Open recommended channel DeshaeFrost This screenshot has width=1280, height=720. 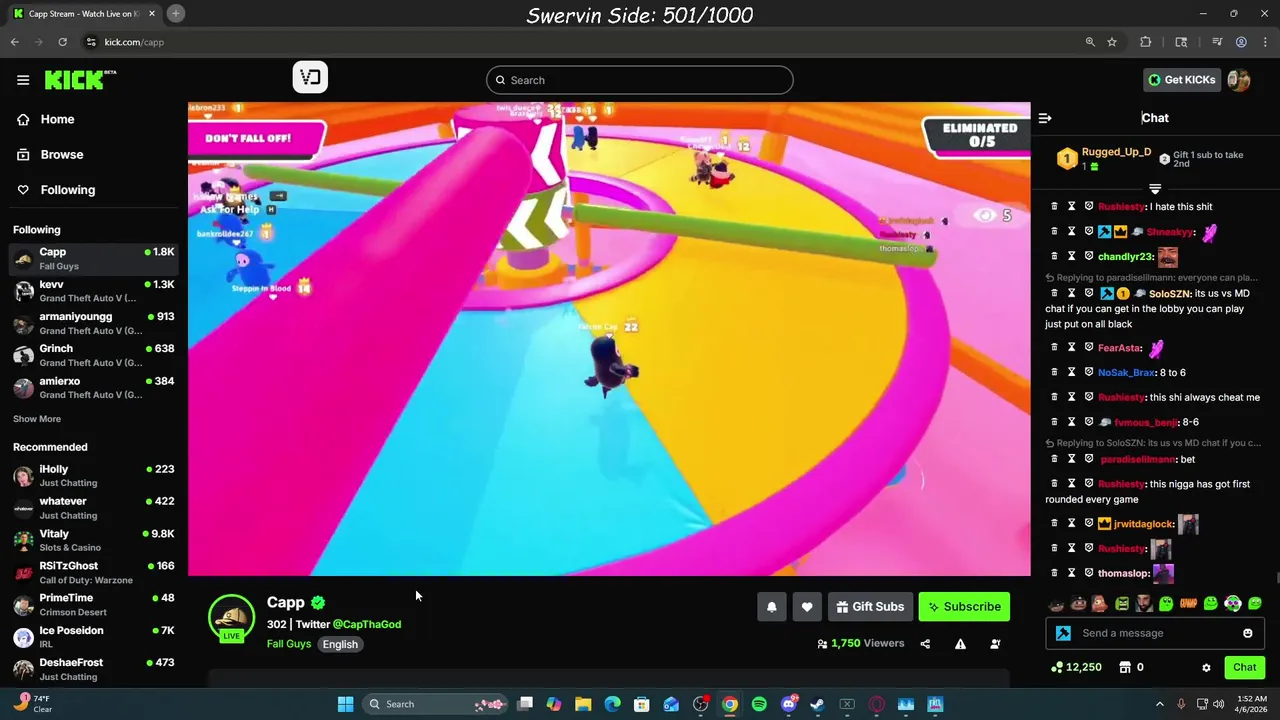94,669
